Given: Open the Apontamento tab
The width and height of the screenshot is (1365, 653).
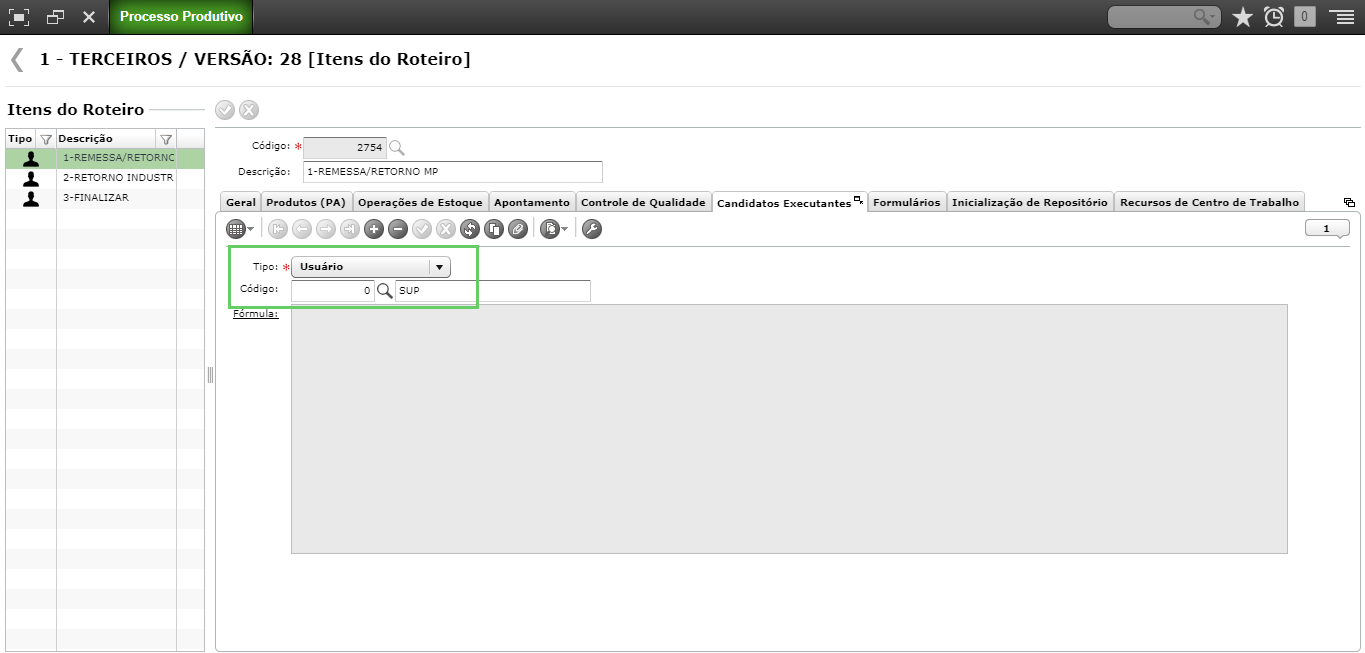Looking at the screenshot, I should 532,202.
